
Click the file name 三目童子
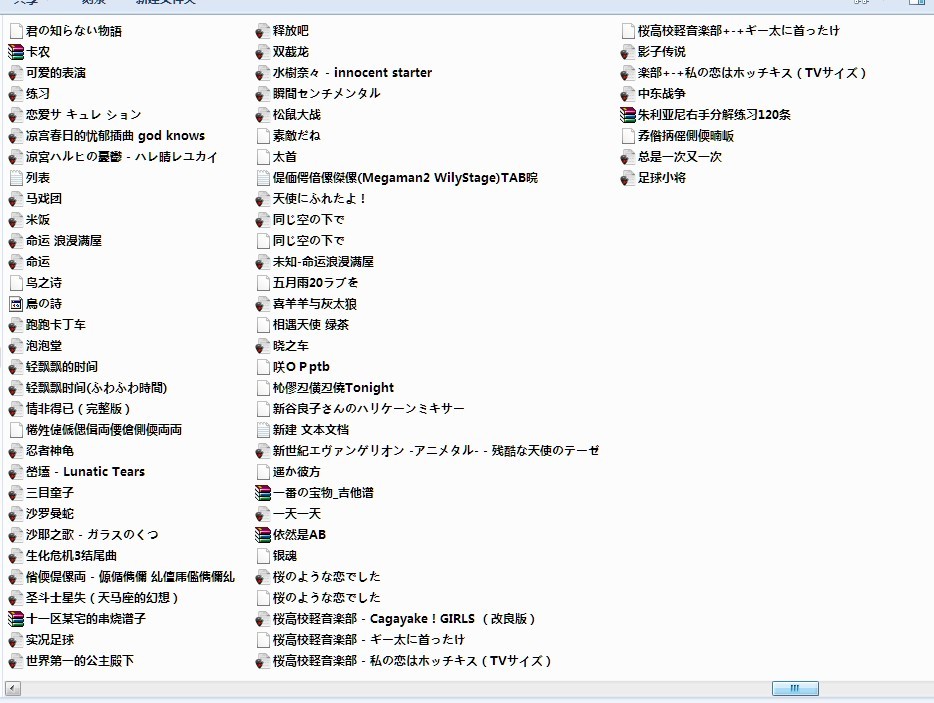pyautogui.click(x=50, y=493)
